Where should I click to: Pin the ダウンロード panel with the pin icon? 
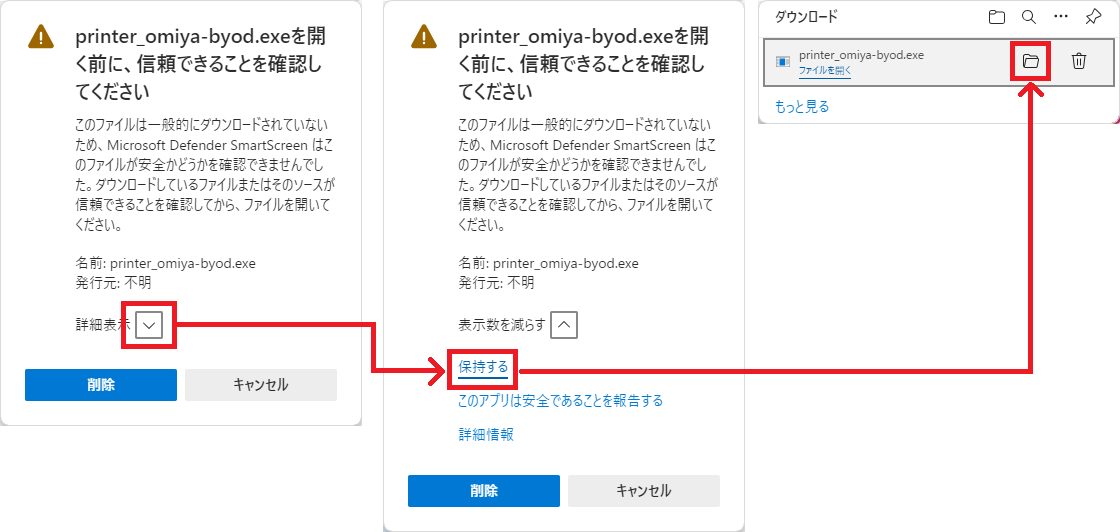point(1093,17)
